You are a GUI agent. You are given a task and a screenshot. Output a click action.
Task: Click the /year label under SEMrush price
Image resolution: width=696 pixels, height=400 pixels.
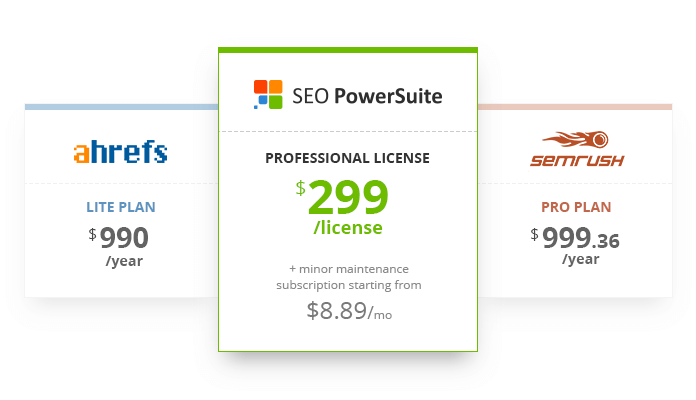click(x=581, y=259)
